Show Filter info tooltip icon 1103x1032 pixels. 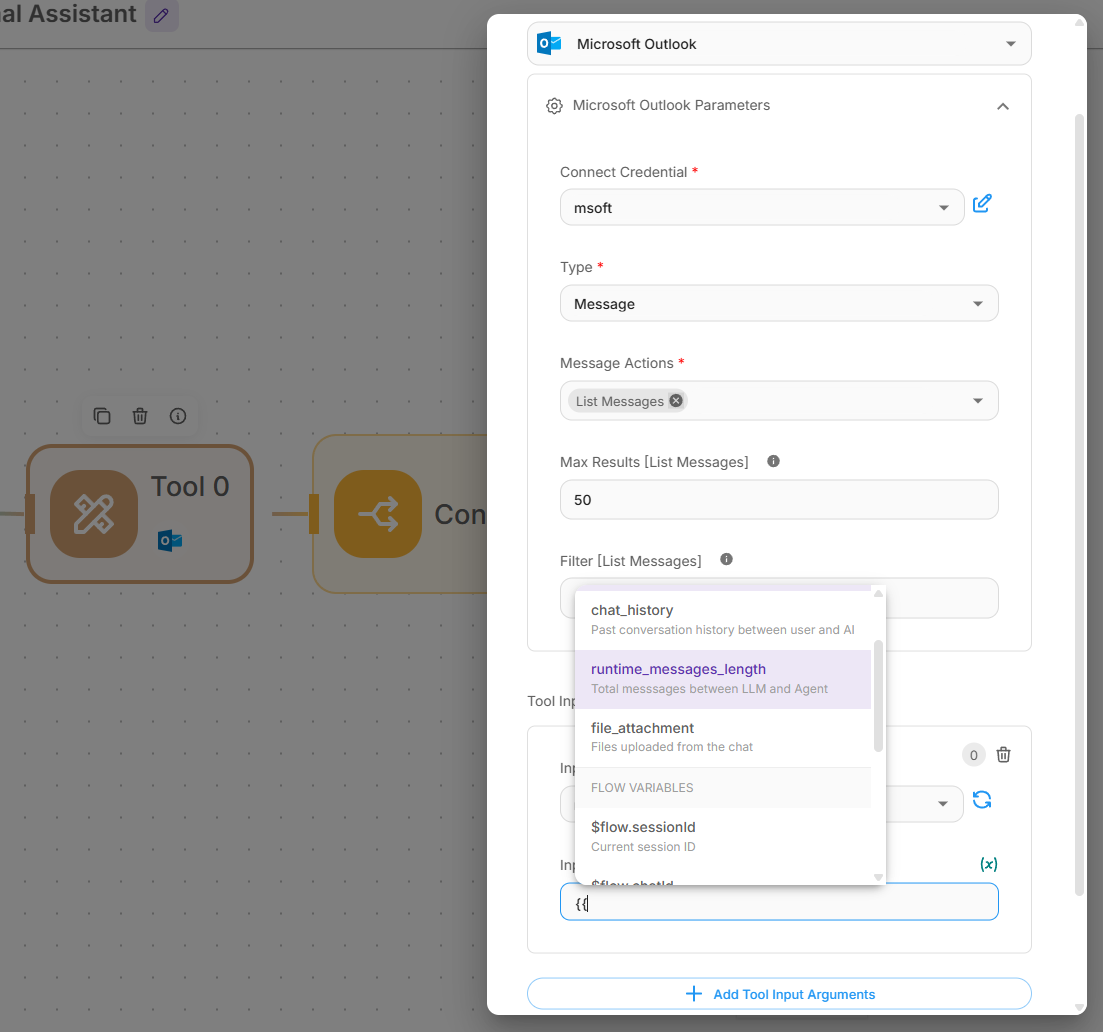(726, 560)
